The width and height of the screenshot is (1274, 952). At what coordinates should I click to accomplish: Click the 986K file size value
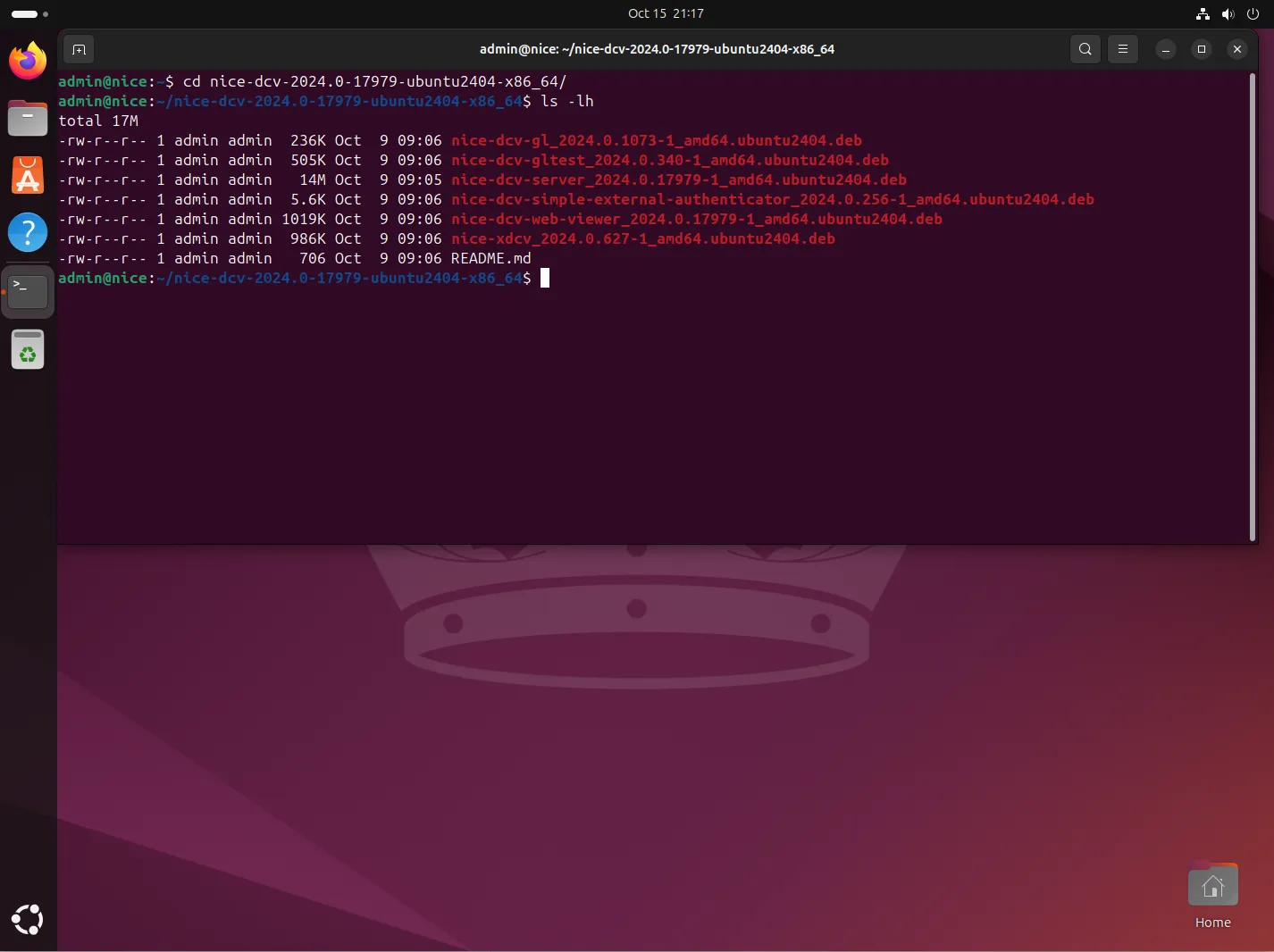(x=308, y=238)
